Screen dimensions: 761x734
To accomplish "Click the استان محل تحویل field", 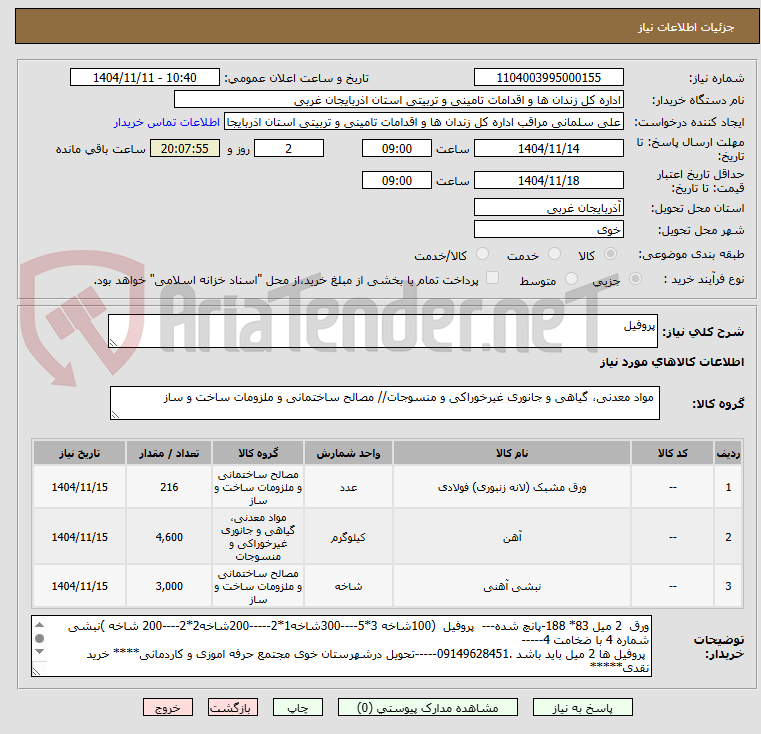I will point(548,207).
